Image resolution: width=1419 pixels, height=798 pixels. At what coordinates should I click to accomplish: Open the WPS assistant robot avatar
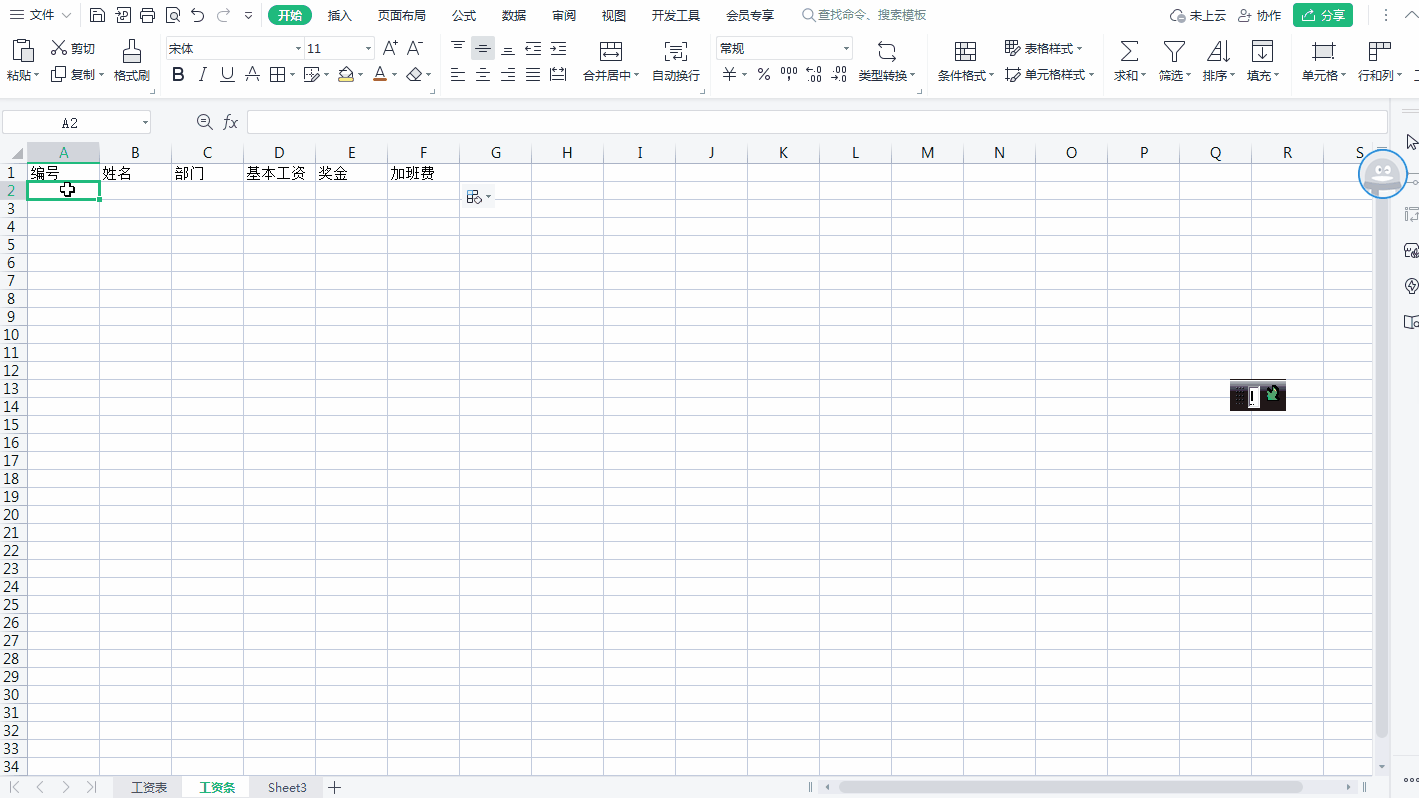[1383, 174]
